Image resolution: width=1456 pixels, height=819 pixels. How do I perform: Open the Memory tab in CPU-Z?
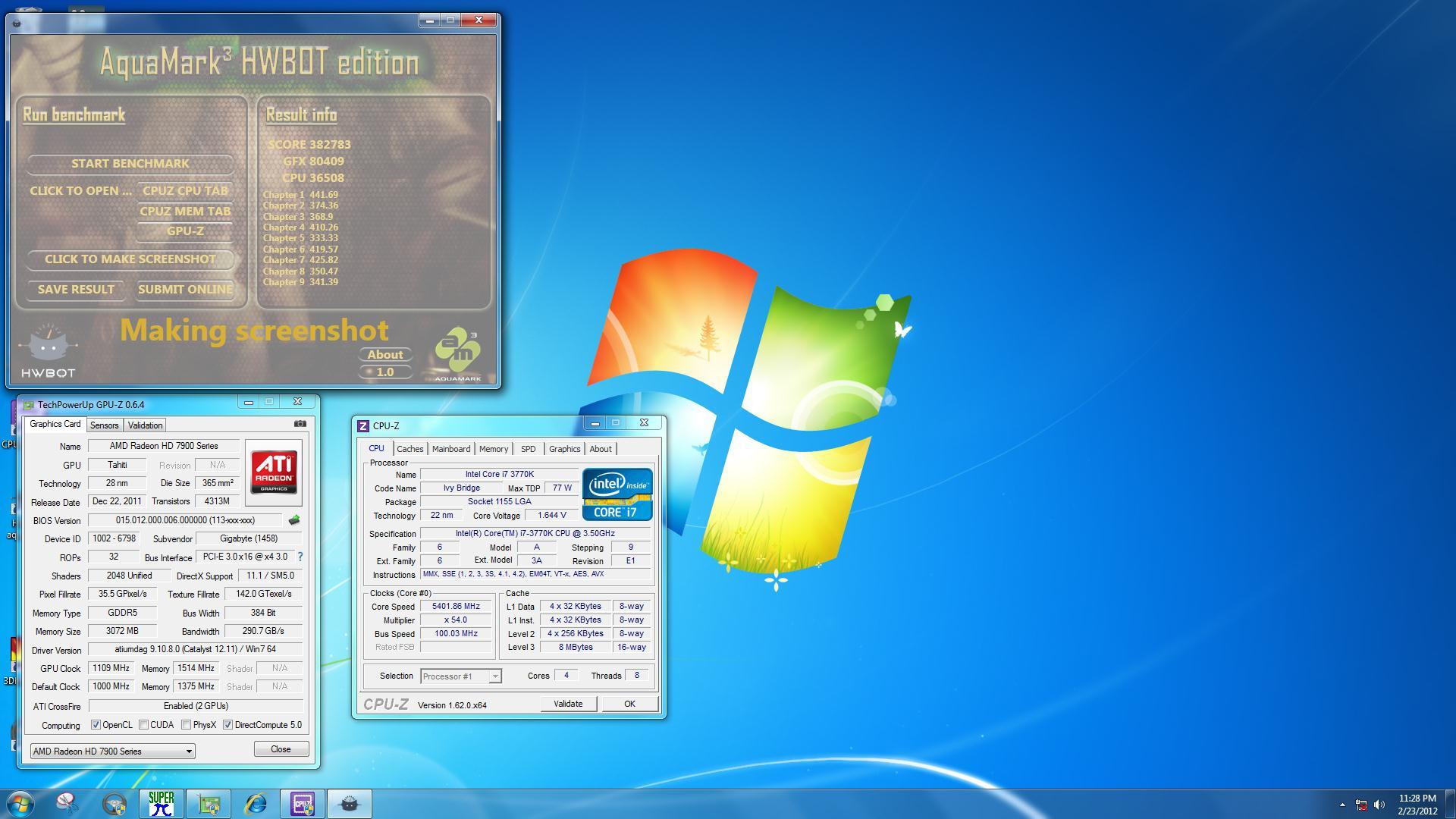[x=494, y=449]
